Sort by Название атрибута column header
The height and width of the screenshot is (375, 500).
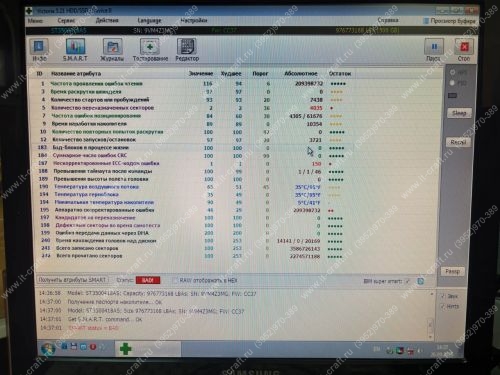coord(76,74)
